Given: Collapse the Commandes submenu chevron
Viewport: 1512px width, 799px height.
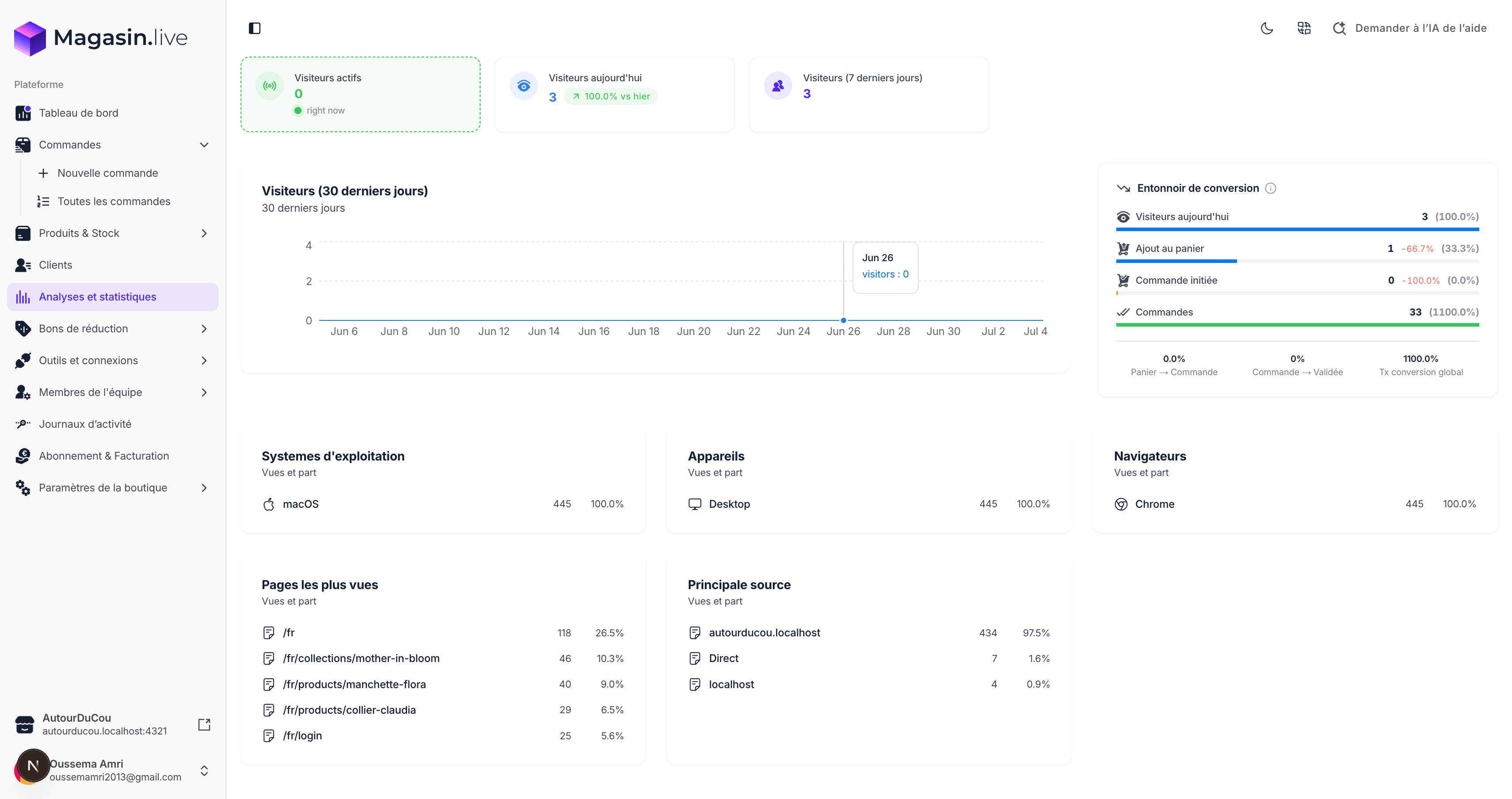Looking at the screenshot, I should [x=204, y=145].
